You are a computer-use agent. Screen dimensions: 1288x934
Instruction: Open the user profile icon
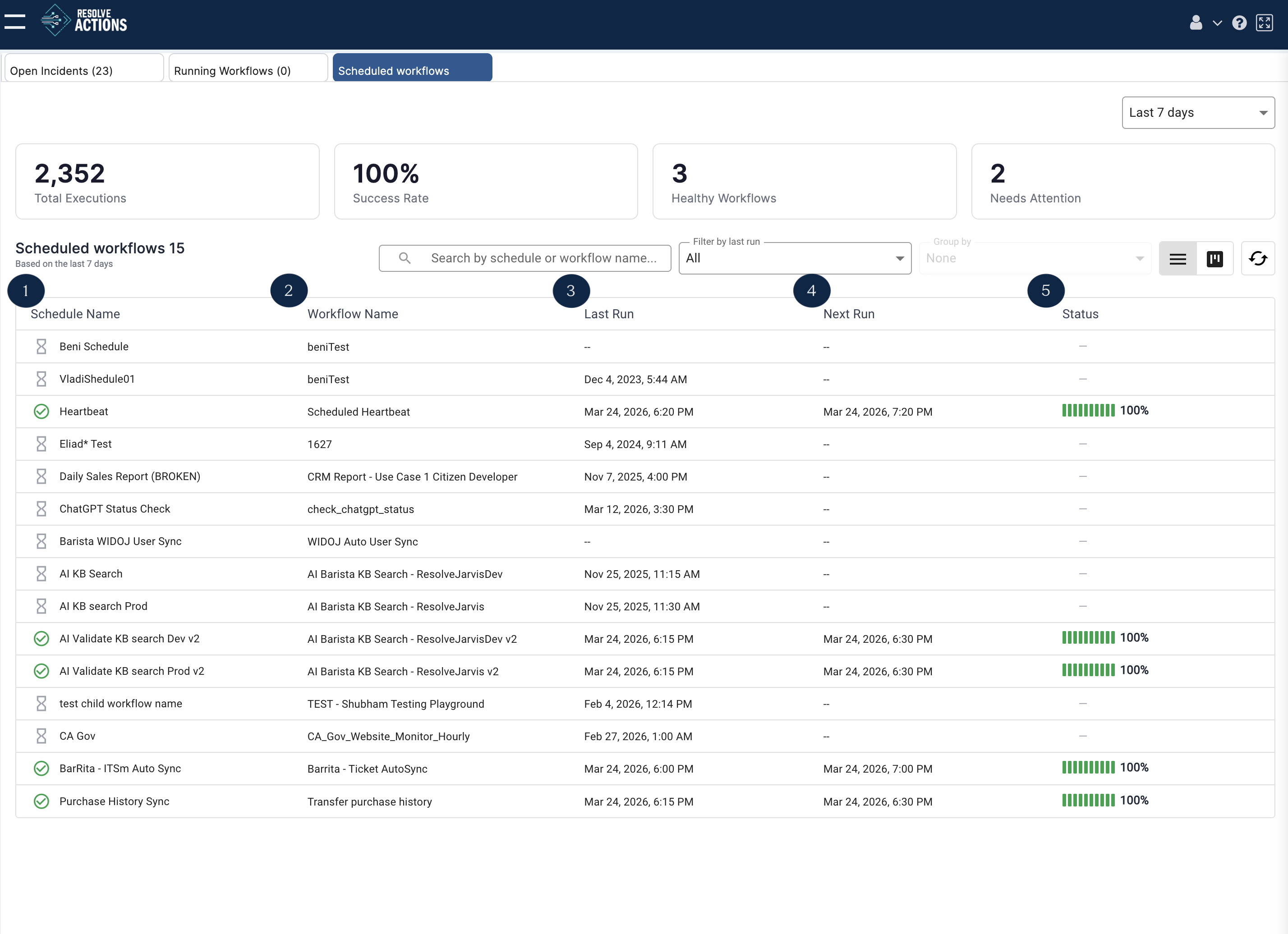point(1196,23)
